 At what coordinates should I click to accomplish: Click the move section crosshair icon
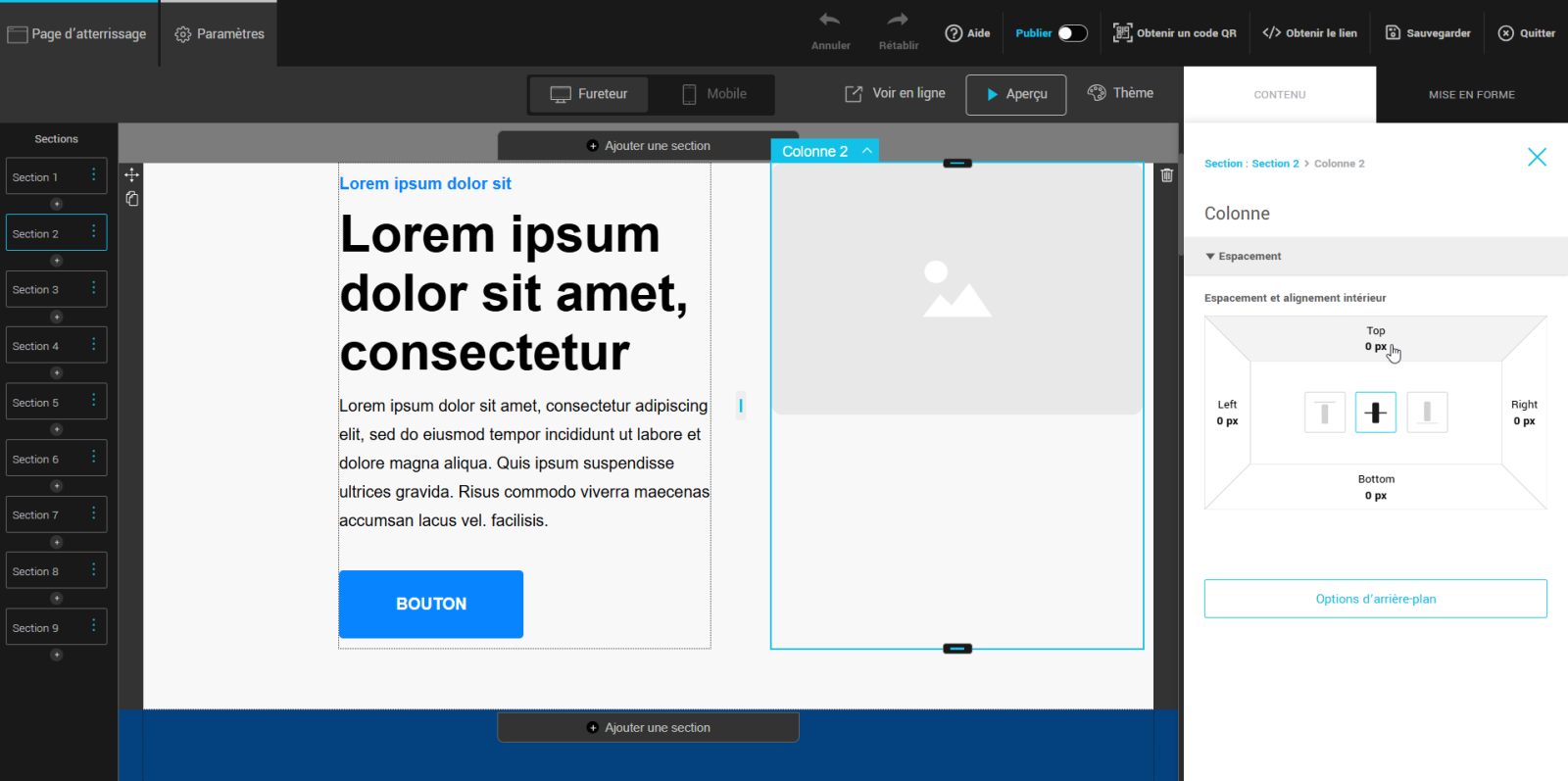coord(131,174)
